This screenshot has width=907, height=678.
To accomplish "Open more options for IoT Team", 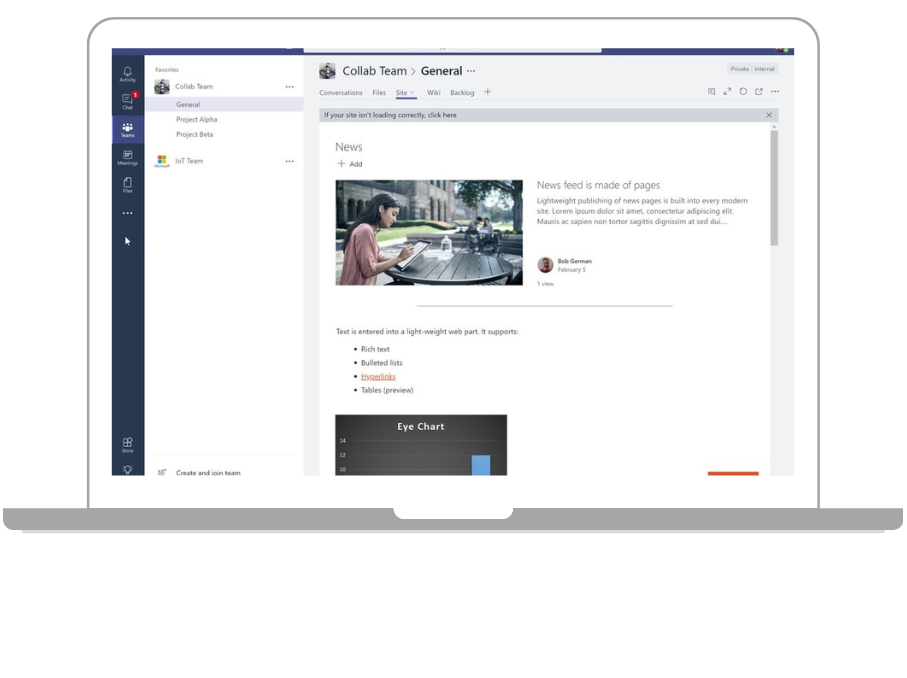I will point(290,161).
